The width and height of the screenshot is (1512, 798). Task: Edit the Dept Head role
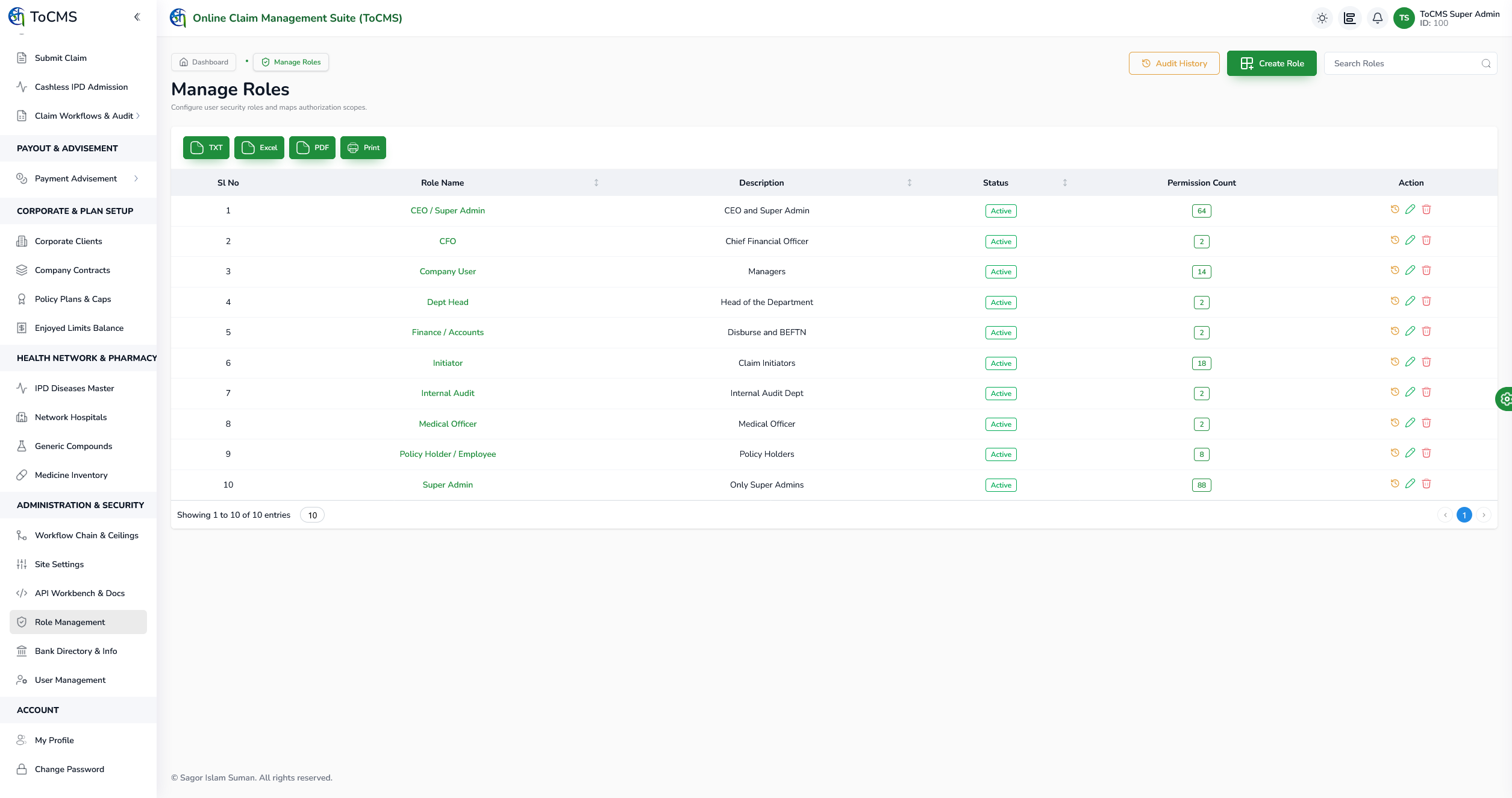pos(1410,301)
